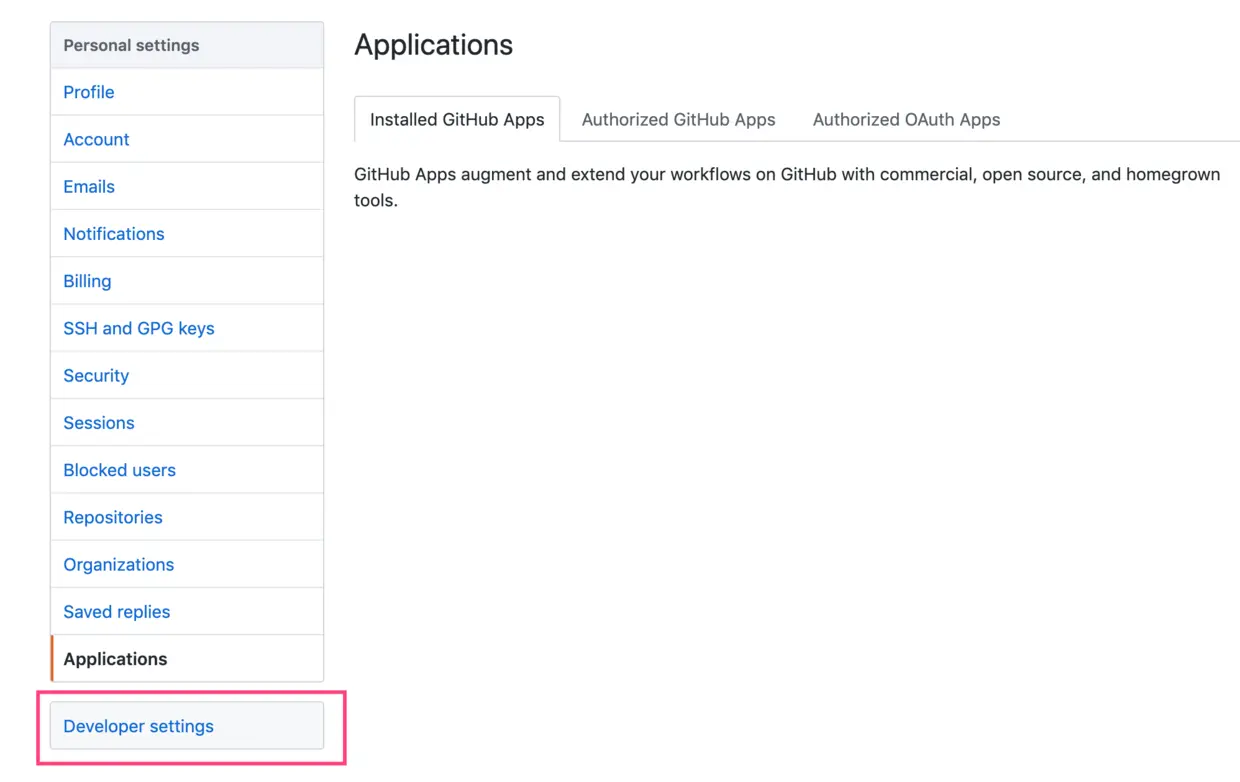Screen dimensions: 1240x782
Task: Click the Applications page heading
Action: (x=434, y=45)
